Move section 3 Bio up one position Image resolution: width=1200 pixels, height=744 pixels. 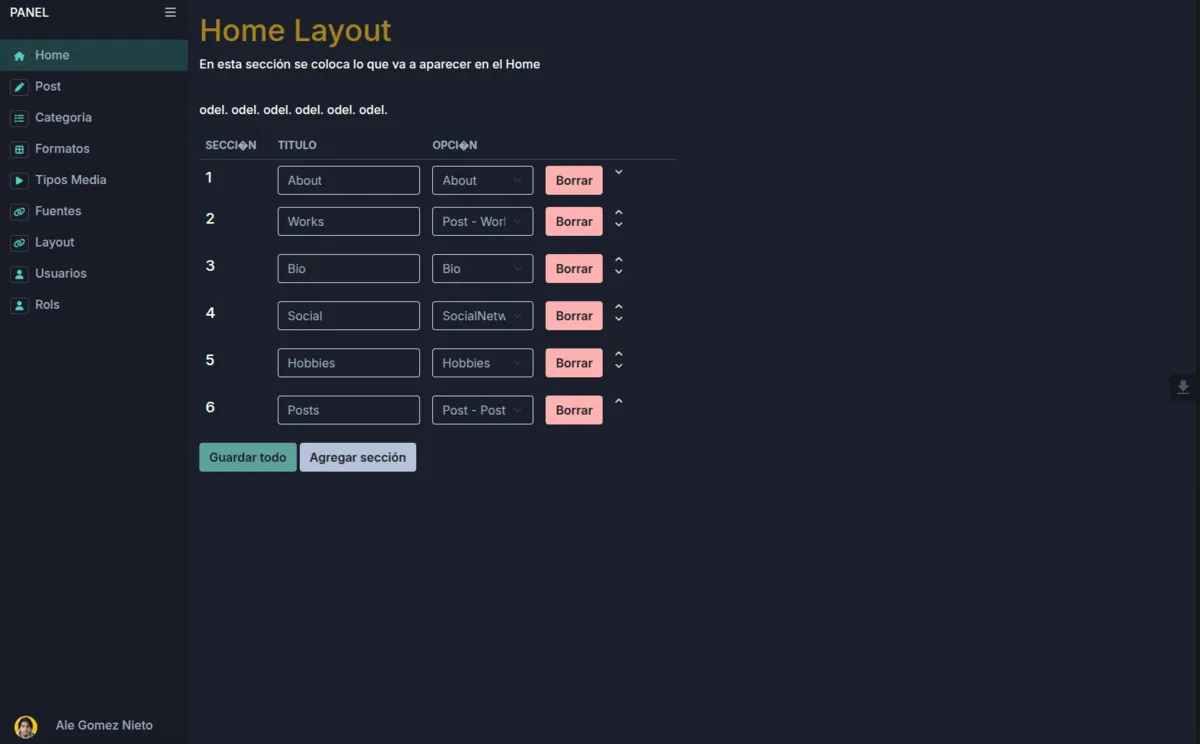[x=618, y=260]
